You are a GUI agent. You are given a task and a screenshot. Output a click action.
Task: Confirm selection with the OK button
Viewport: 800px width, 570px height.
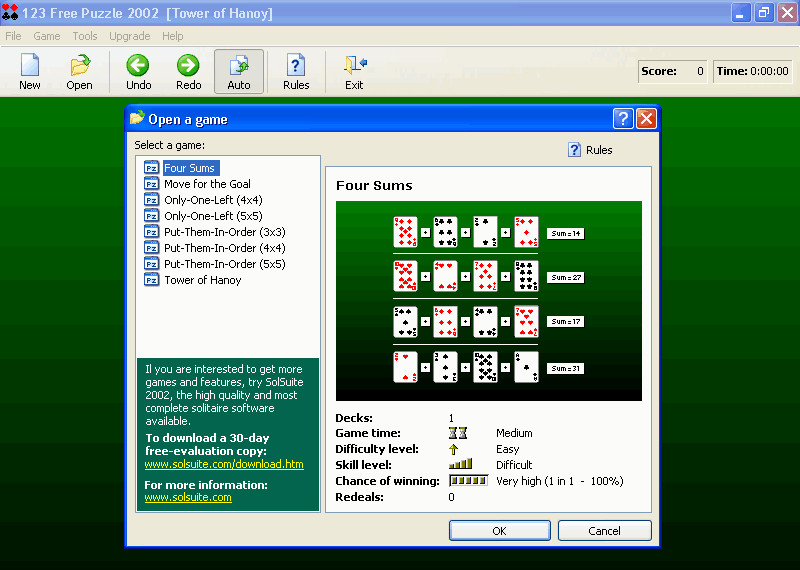[x=499, y=530]
